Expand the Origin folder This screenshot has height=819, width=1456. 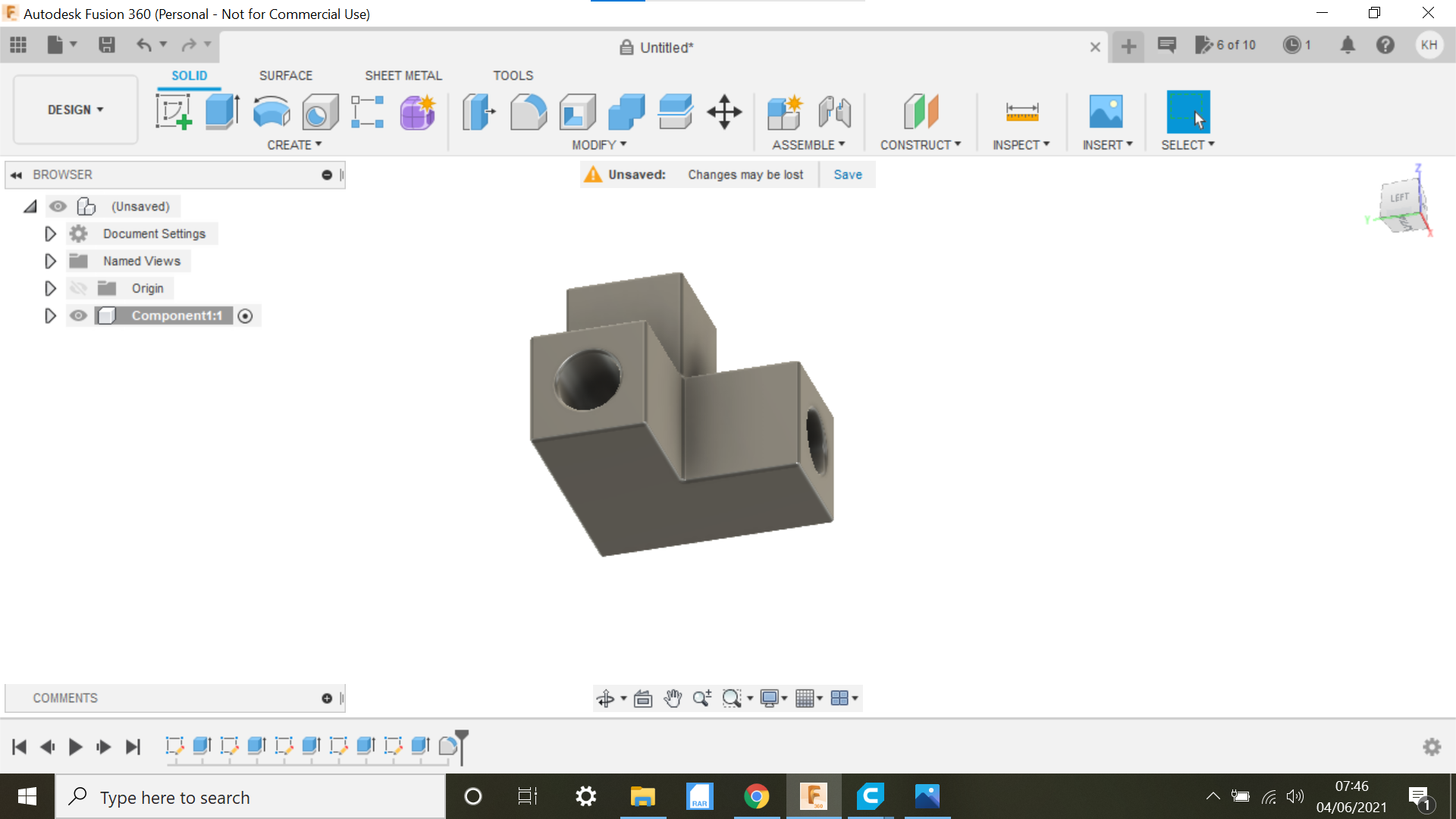tap(50, 288)
